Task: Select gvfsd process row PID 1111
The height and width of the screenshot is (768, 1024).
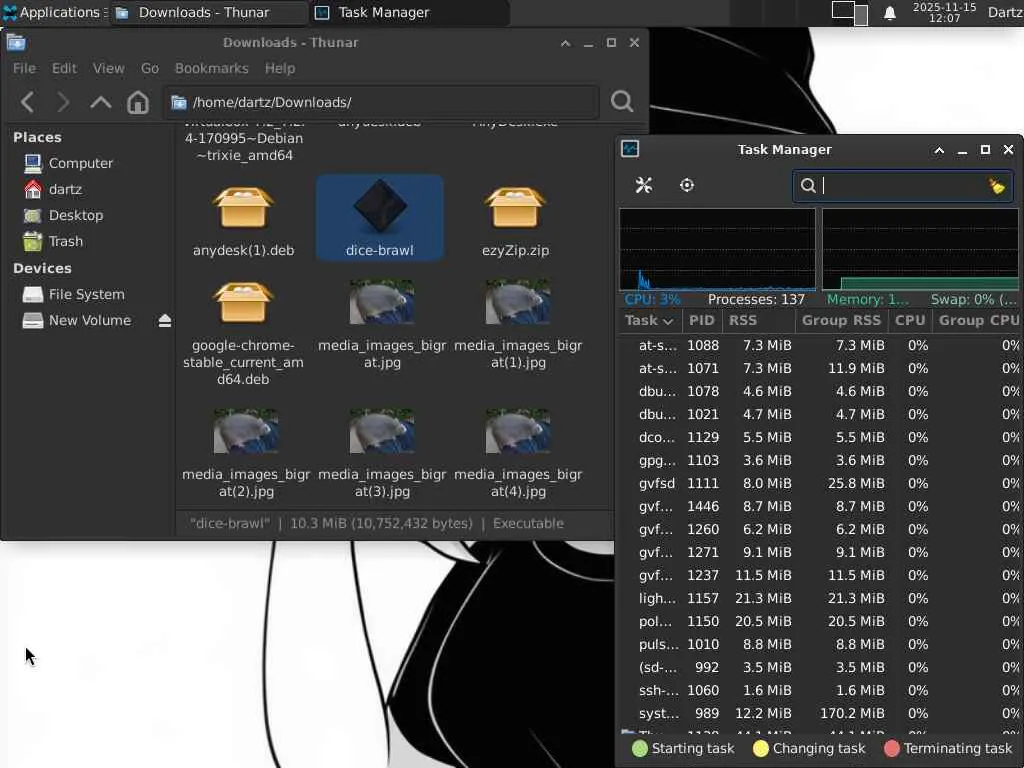Action: click(820, 483)
